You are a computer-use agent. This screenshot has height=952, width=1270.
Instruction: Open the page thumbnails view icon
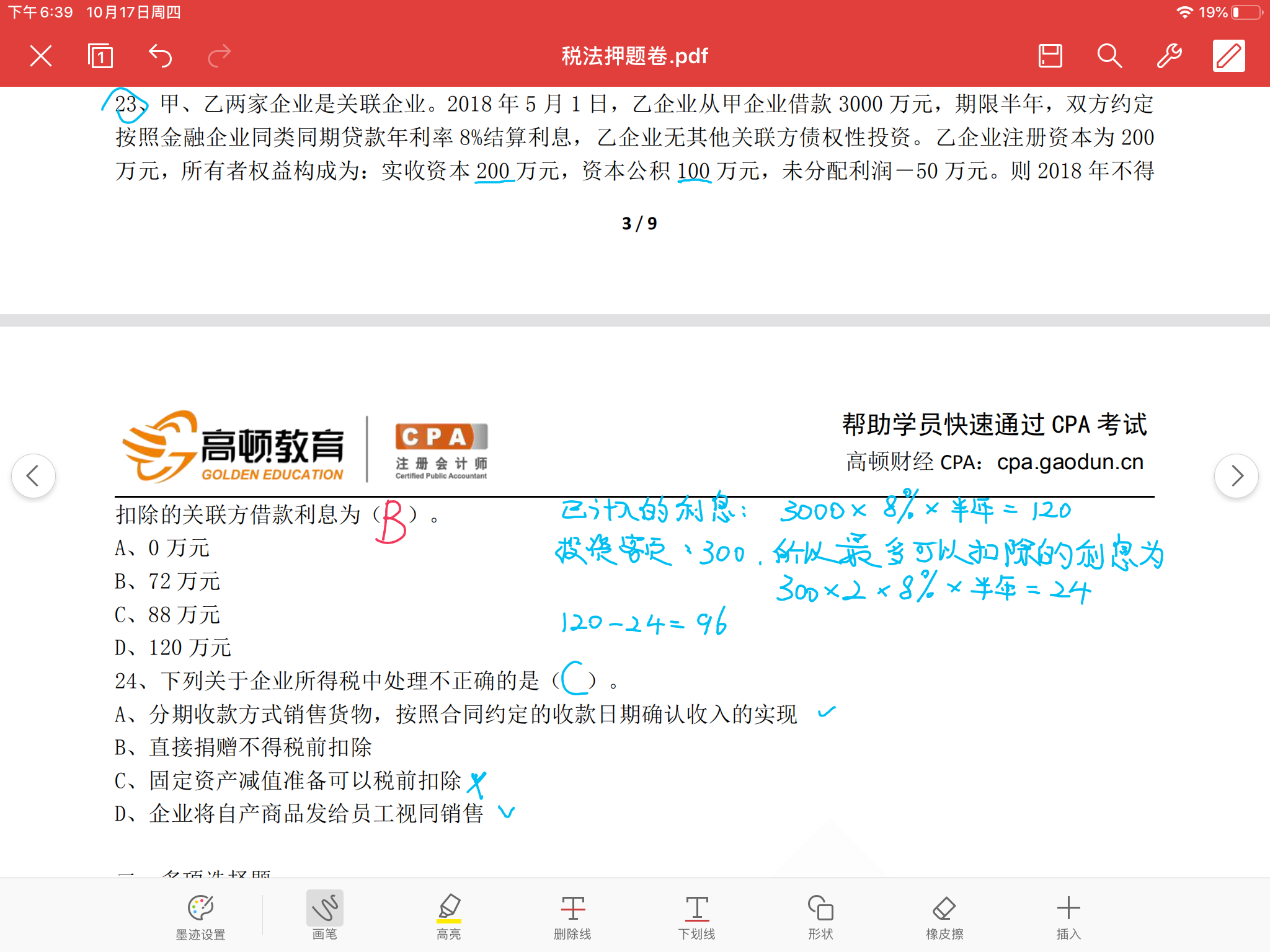[100, 56]
